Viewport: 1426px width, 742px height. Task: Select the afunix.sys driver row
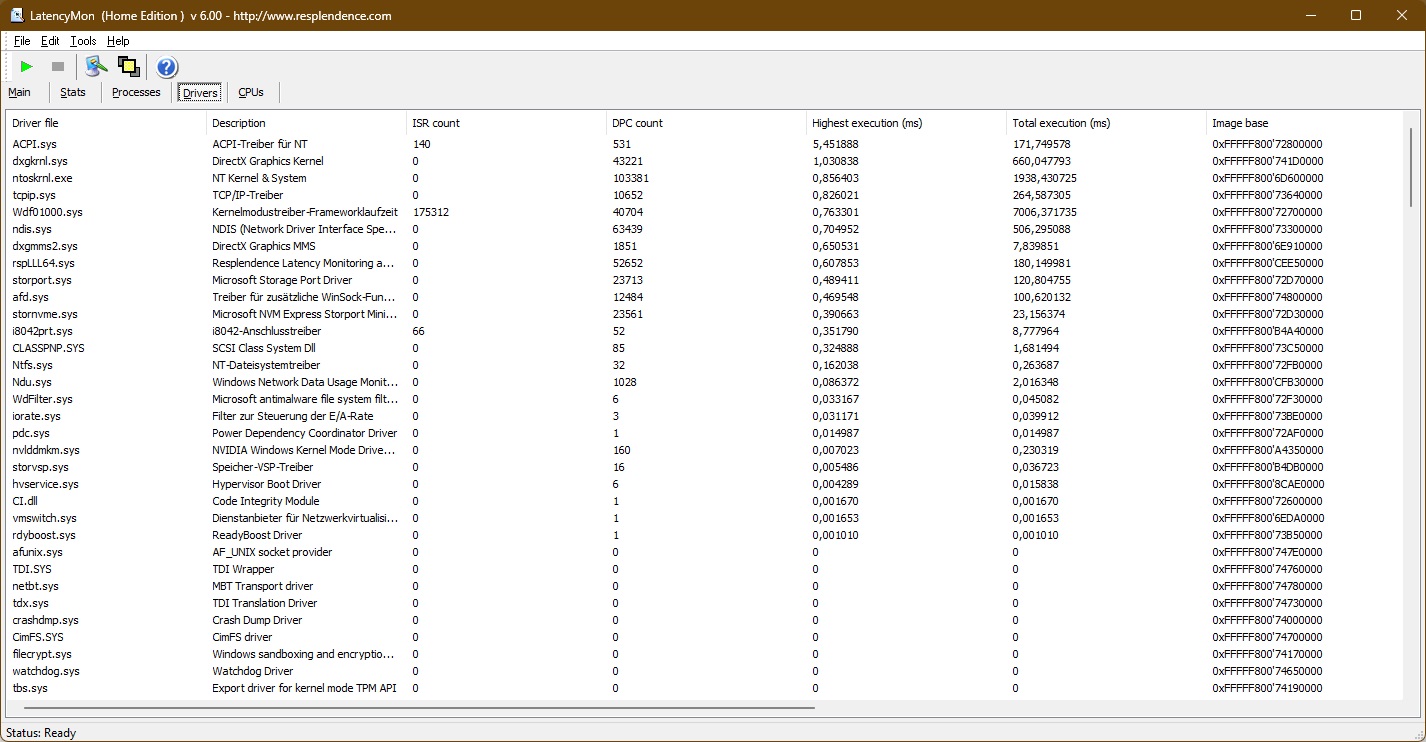click(x=705, y=552)
